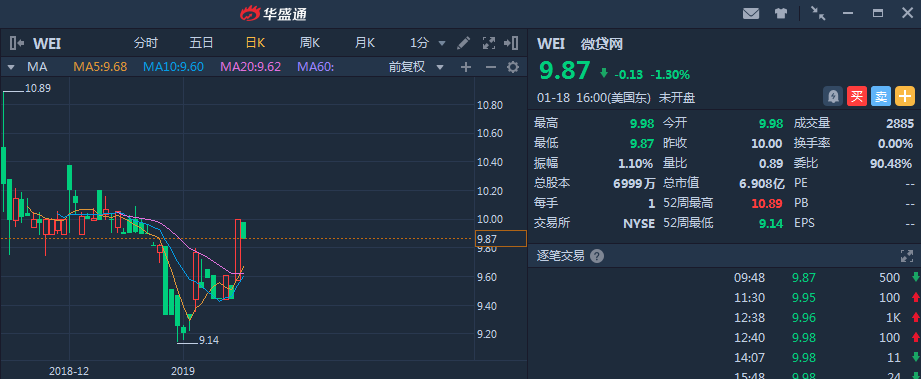Click the shrink window arrows icon
921x379 pixels.
tap(818, 13)
